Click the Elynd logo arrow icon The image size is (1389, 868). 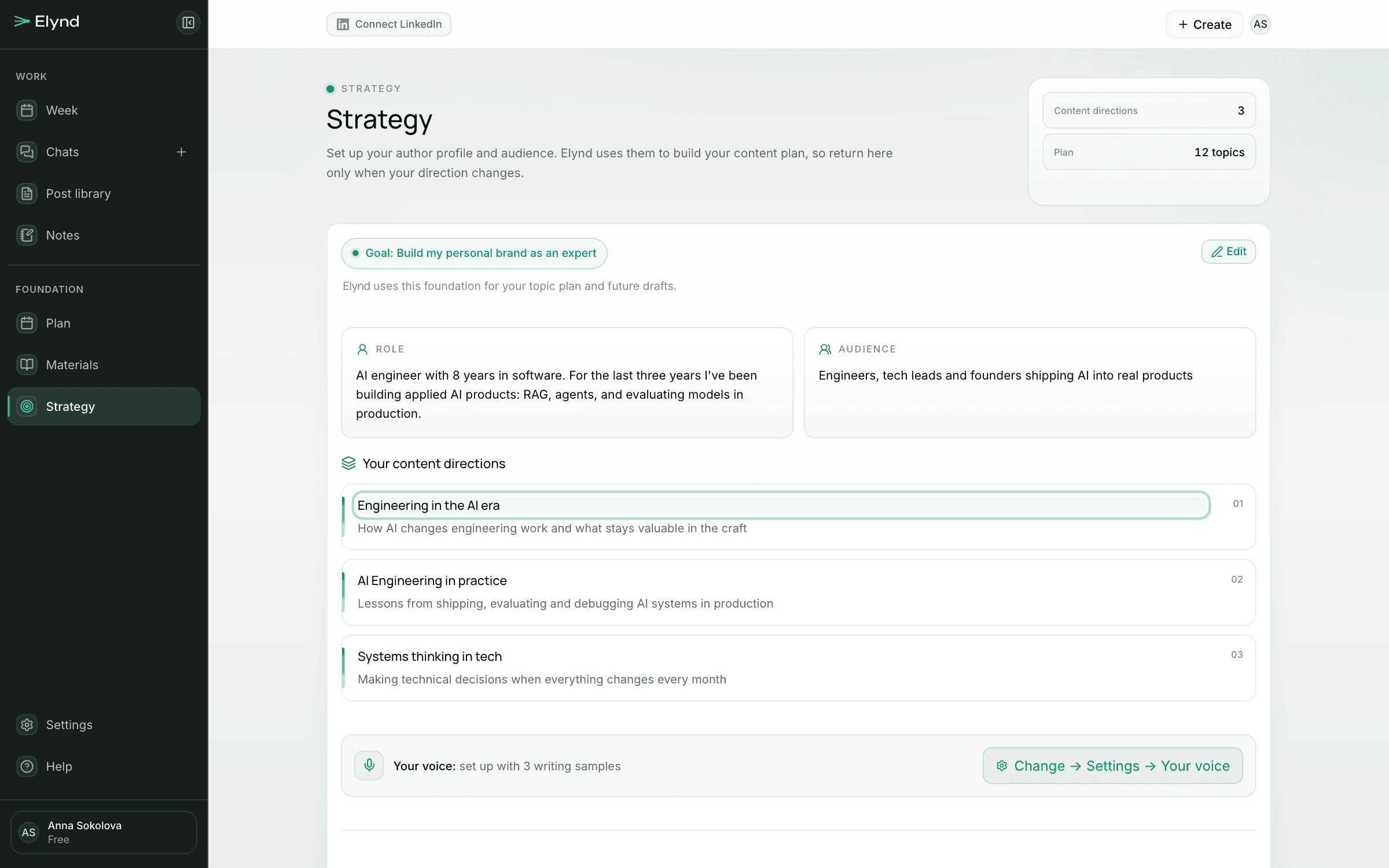pos(22,21)
